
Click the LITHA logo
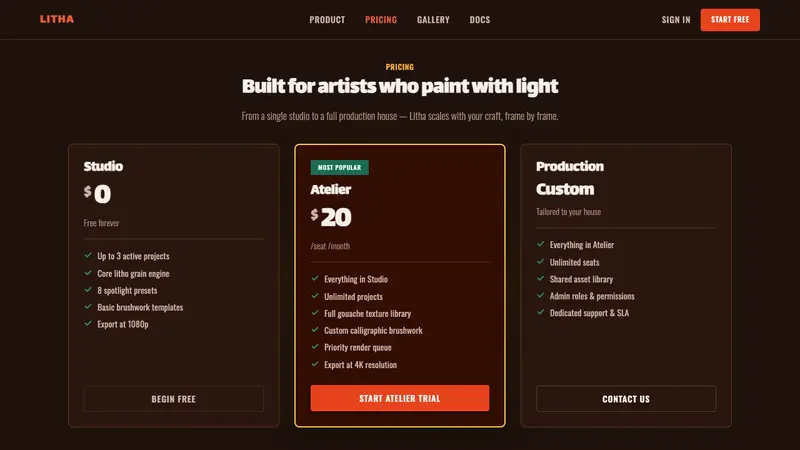click(x=57, y=19)
